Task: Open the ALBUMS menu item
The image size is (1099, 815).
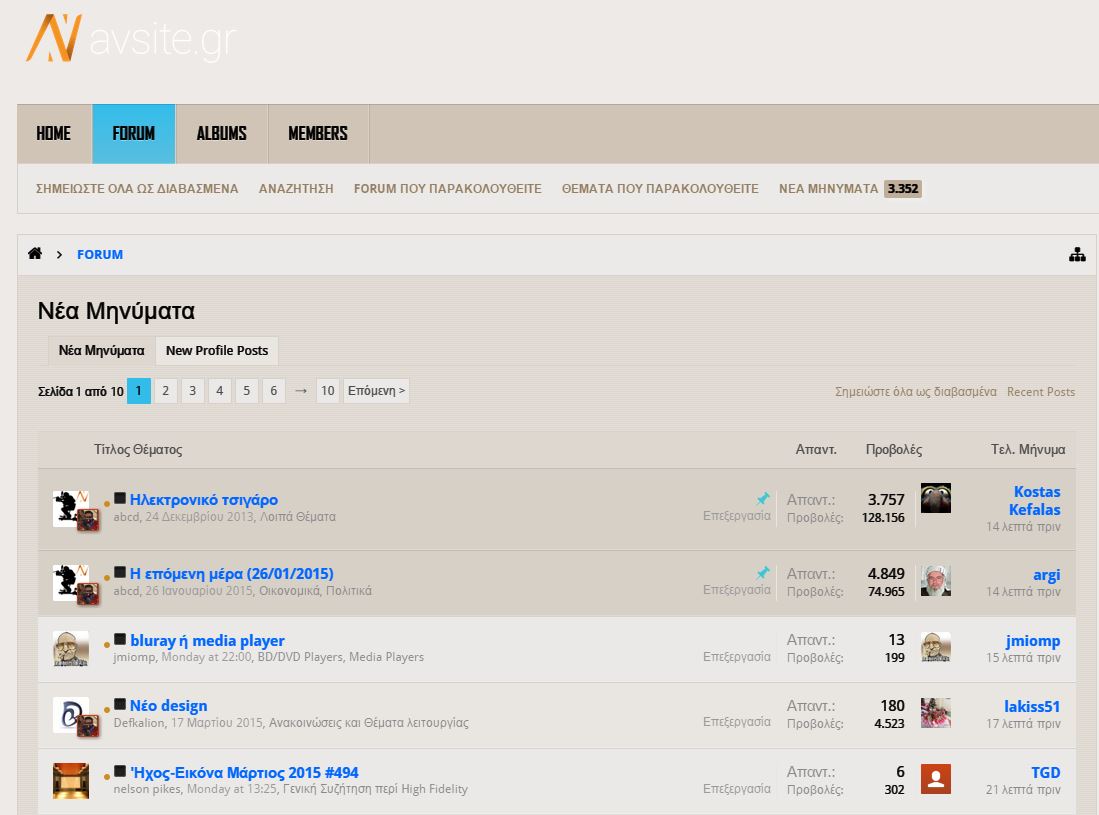Action: (x=221, y=133)
